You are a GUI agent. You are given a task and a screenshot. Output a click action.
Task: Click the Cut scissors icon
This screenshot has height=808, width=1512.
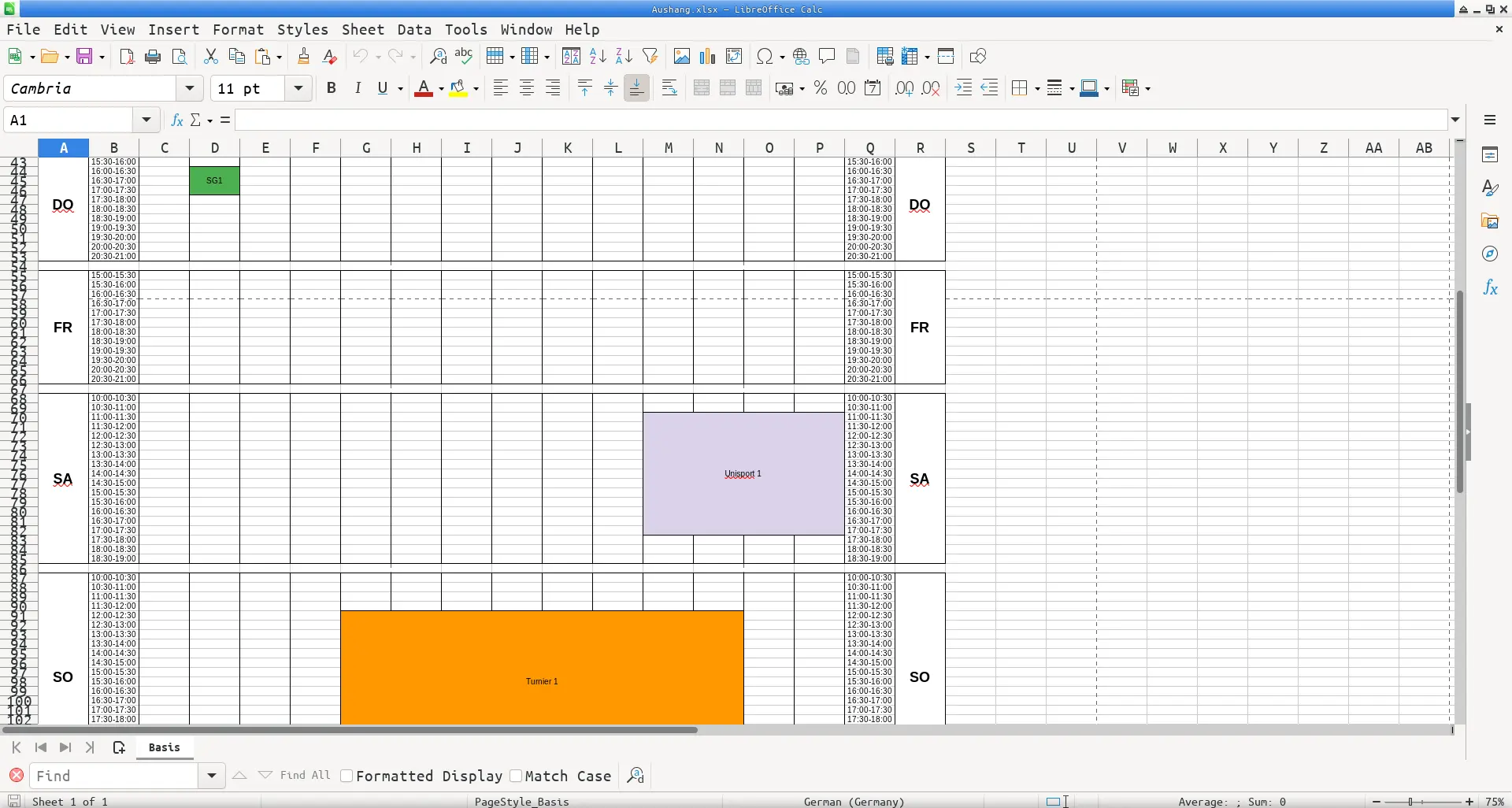coord(210,56)
